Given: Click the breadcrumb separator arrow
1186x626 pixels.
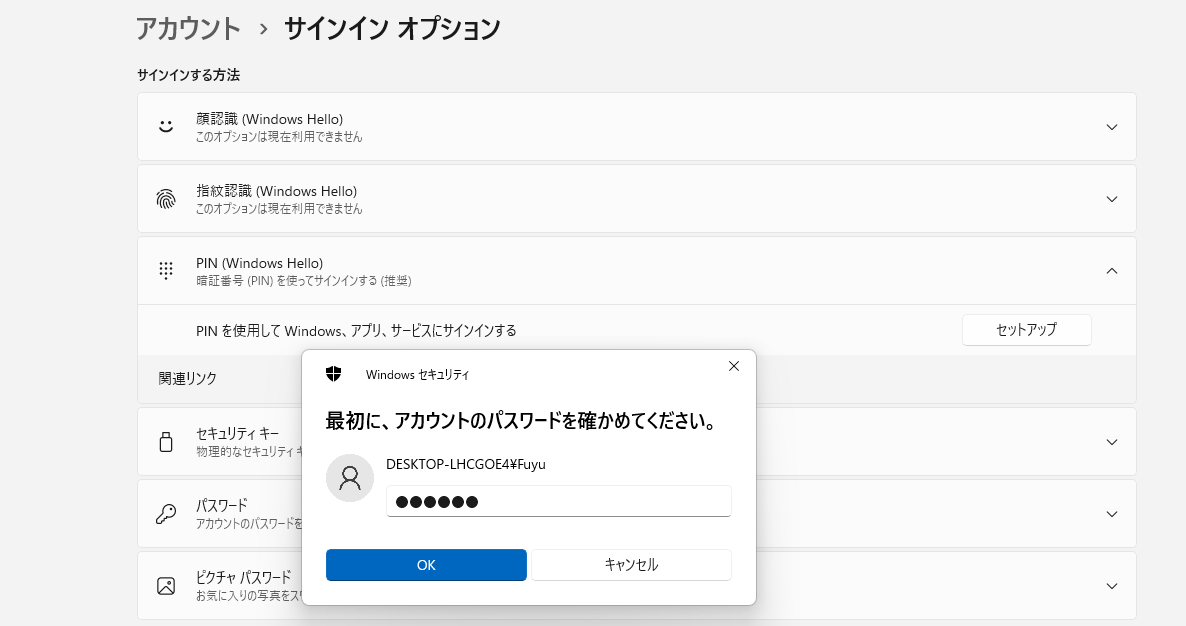Looking at the screenshot, I should (263, 29).
